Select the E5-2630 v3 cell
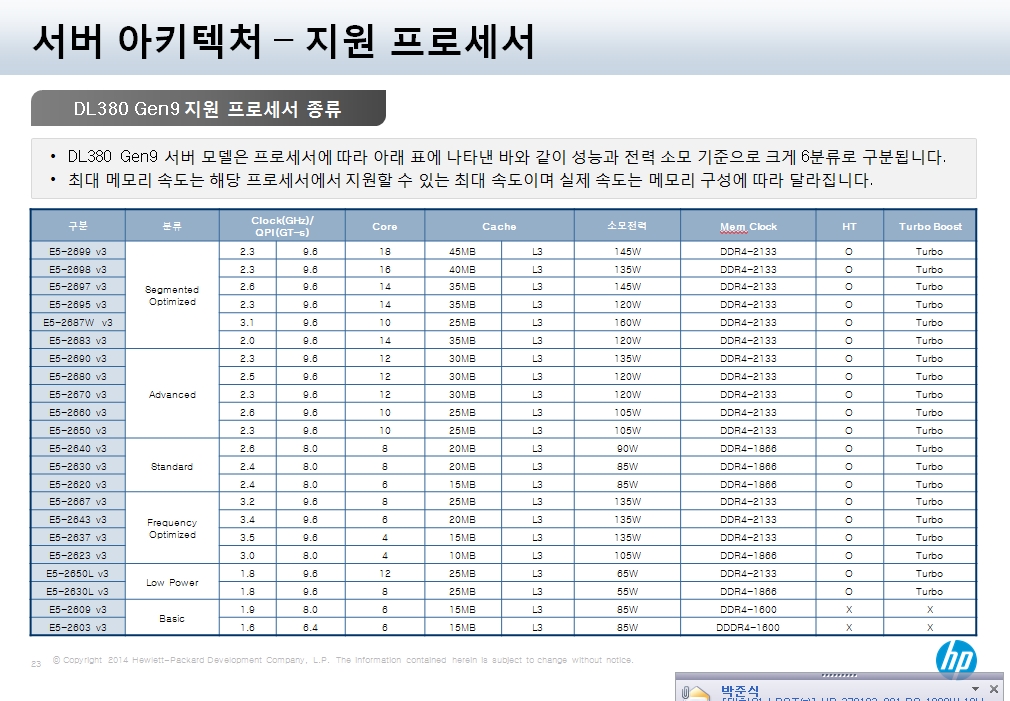 pyautogui.click(x=78, y=466)
